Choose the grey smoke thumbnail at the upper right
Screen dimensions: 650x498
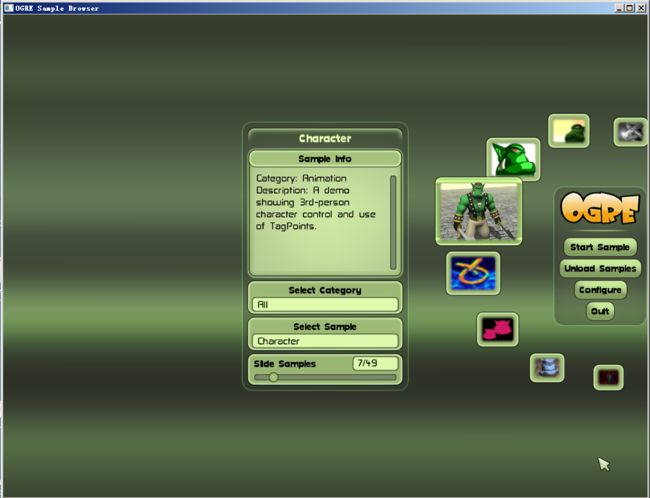click(x=631, y=132)
